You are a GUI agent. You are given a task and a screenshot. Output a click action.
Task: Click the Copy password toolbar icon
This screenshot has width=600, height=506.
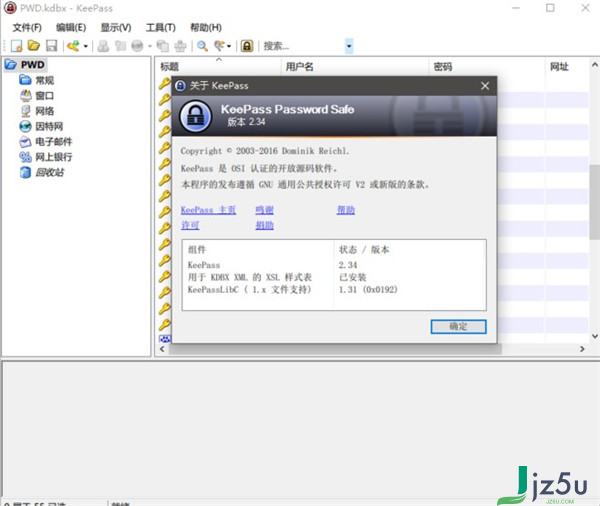121,46
